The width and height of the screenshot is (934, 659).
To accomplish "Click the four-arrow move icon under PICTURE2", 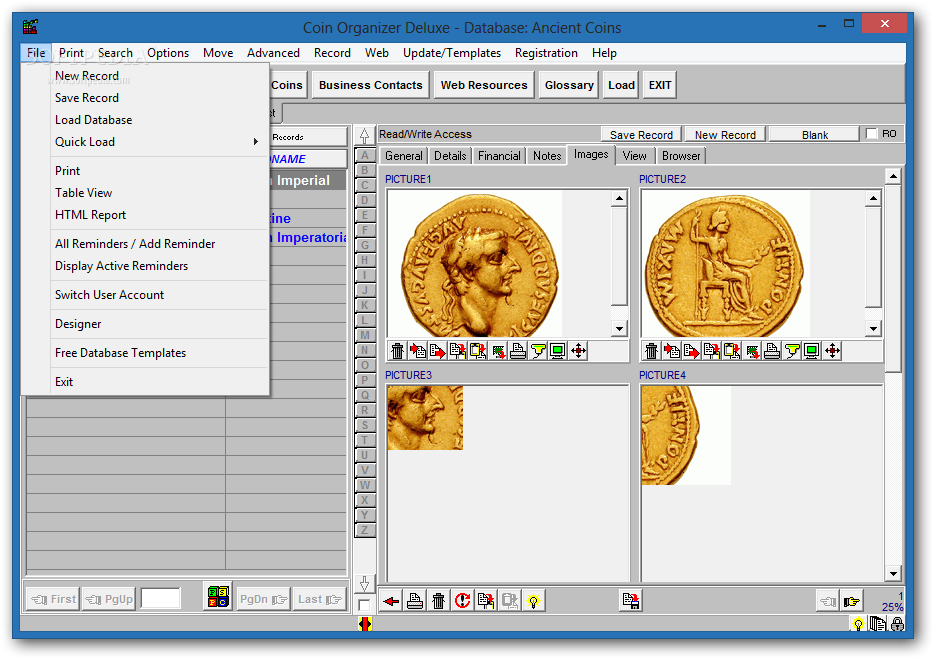I will tap(832, 351).
